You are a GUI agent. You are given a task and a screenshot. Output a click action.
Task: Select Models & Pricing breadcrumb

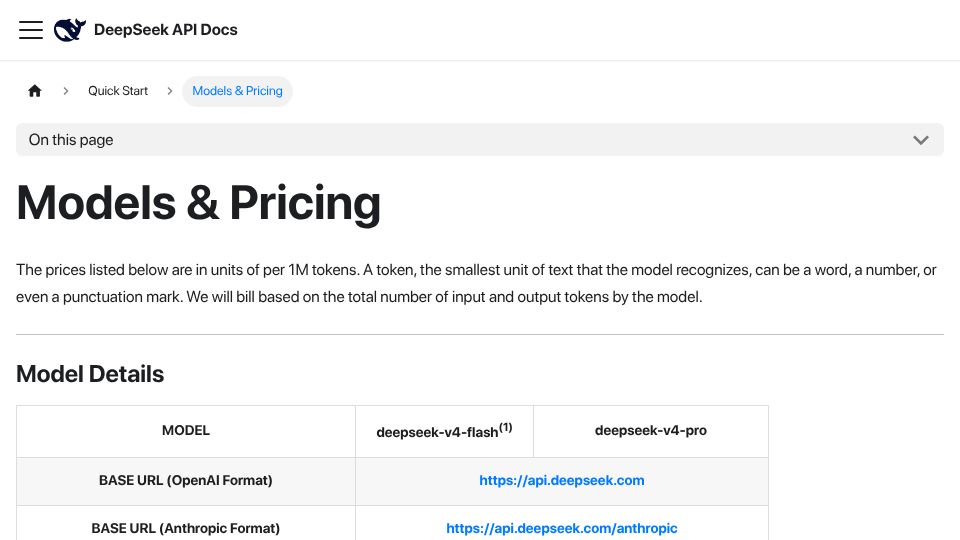click(237, 91)
